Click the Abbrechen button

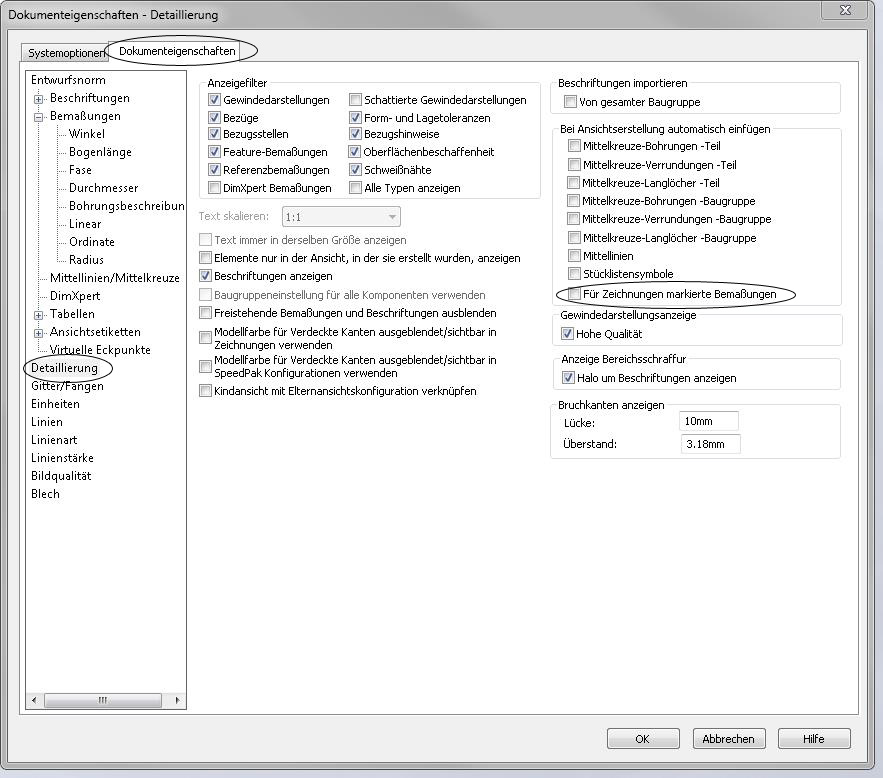[729, 739]
